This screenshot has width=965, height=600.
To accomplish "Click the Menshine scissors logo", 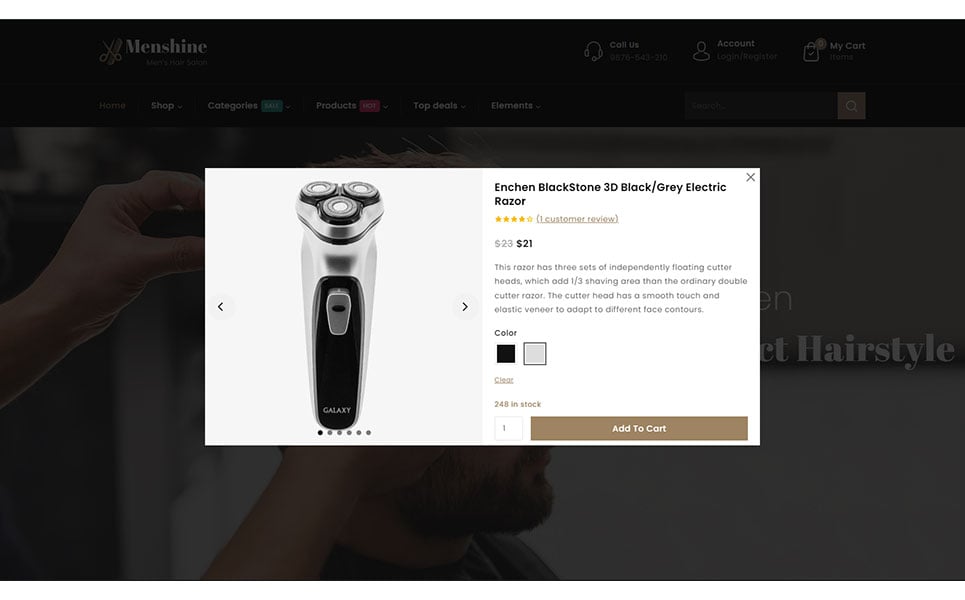I will [x=111, y=52].
